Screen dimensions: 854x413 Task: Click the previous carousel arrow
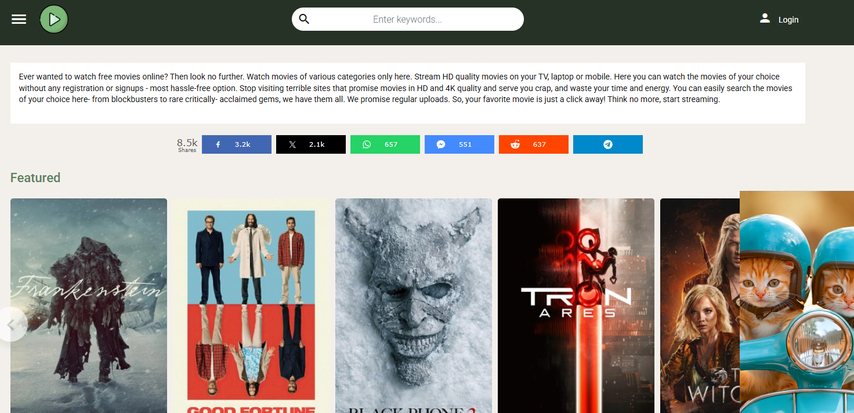pos(12,325)
